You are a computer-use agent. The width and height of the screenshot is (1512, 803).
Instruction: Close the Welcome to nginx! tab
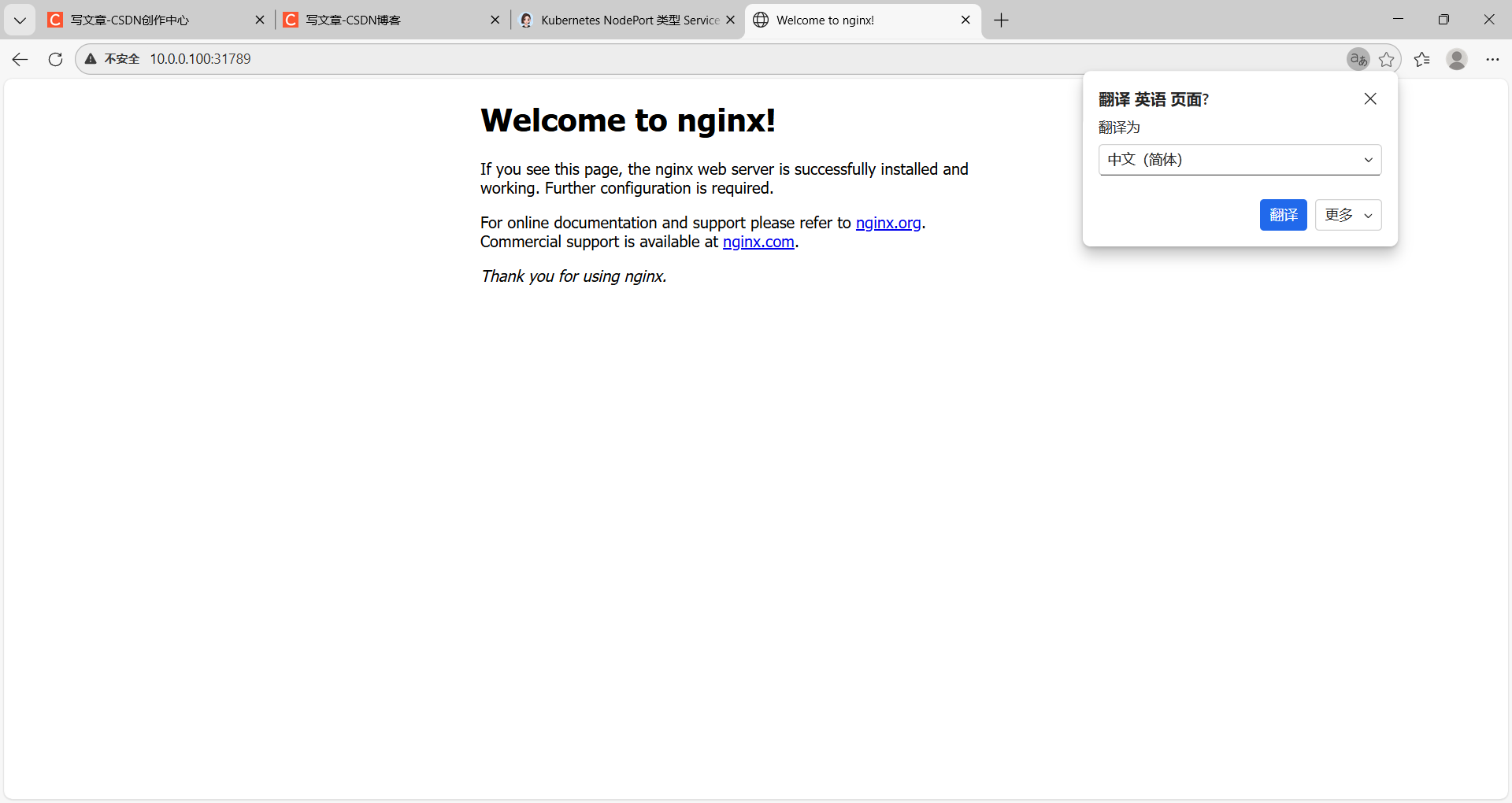(x=965, y=20)
